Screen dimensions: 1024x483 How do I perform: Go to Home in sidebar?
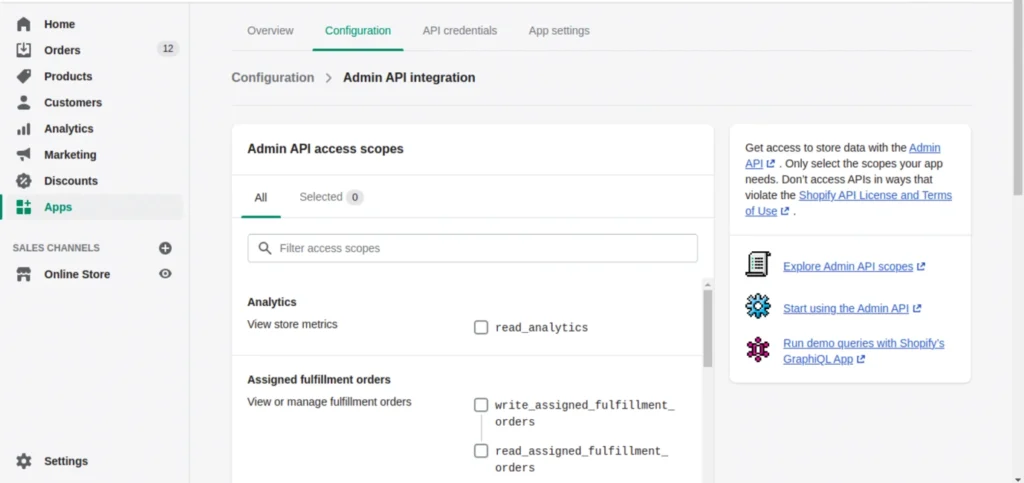click(x=59, y=24)
